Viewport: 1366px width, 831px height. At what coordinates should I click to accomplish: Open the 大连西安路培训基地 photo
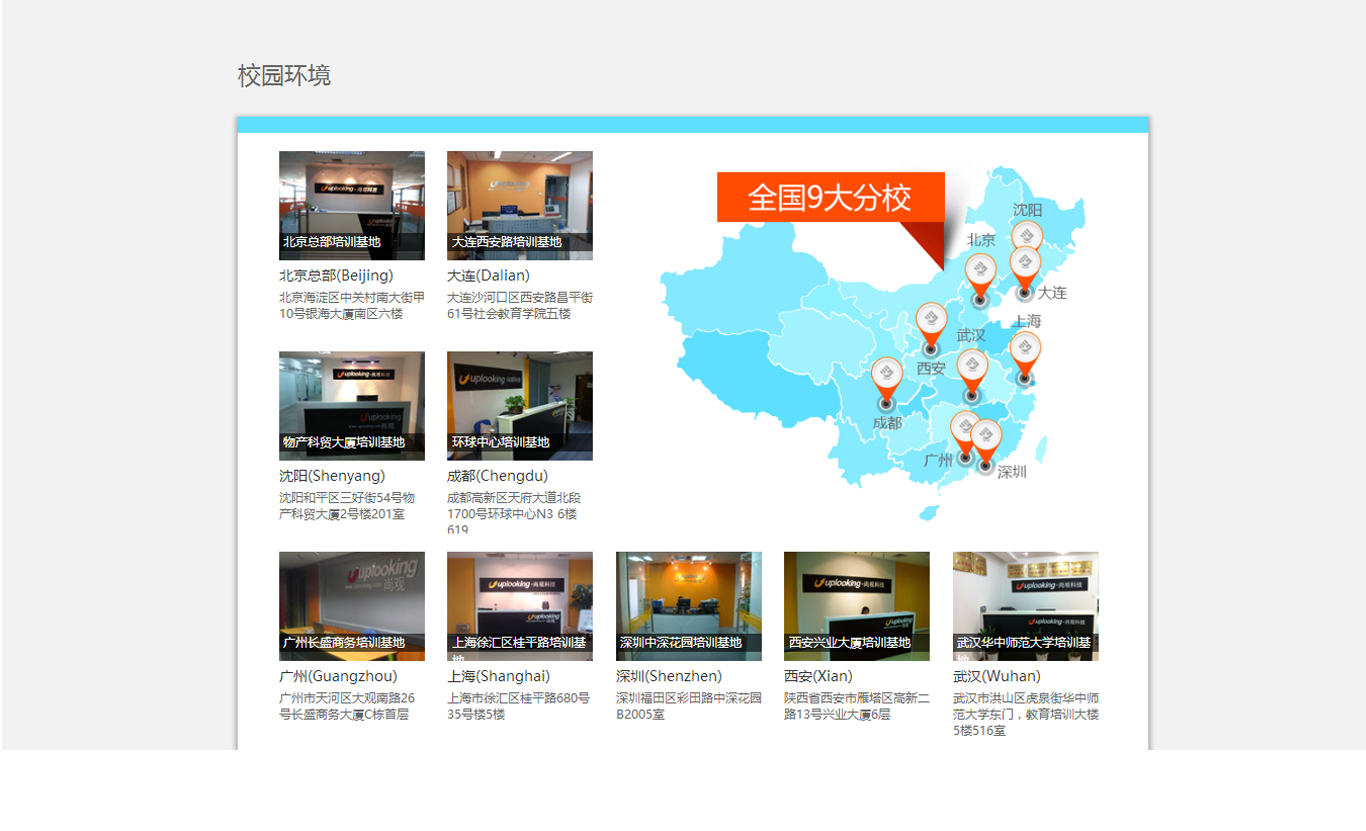pos(520,205)
